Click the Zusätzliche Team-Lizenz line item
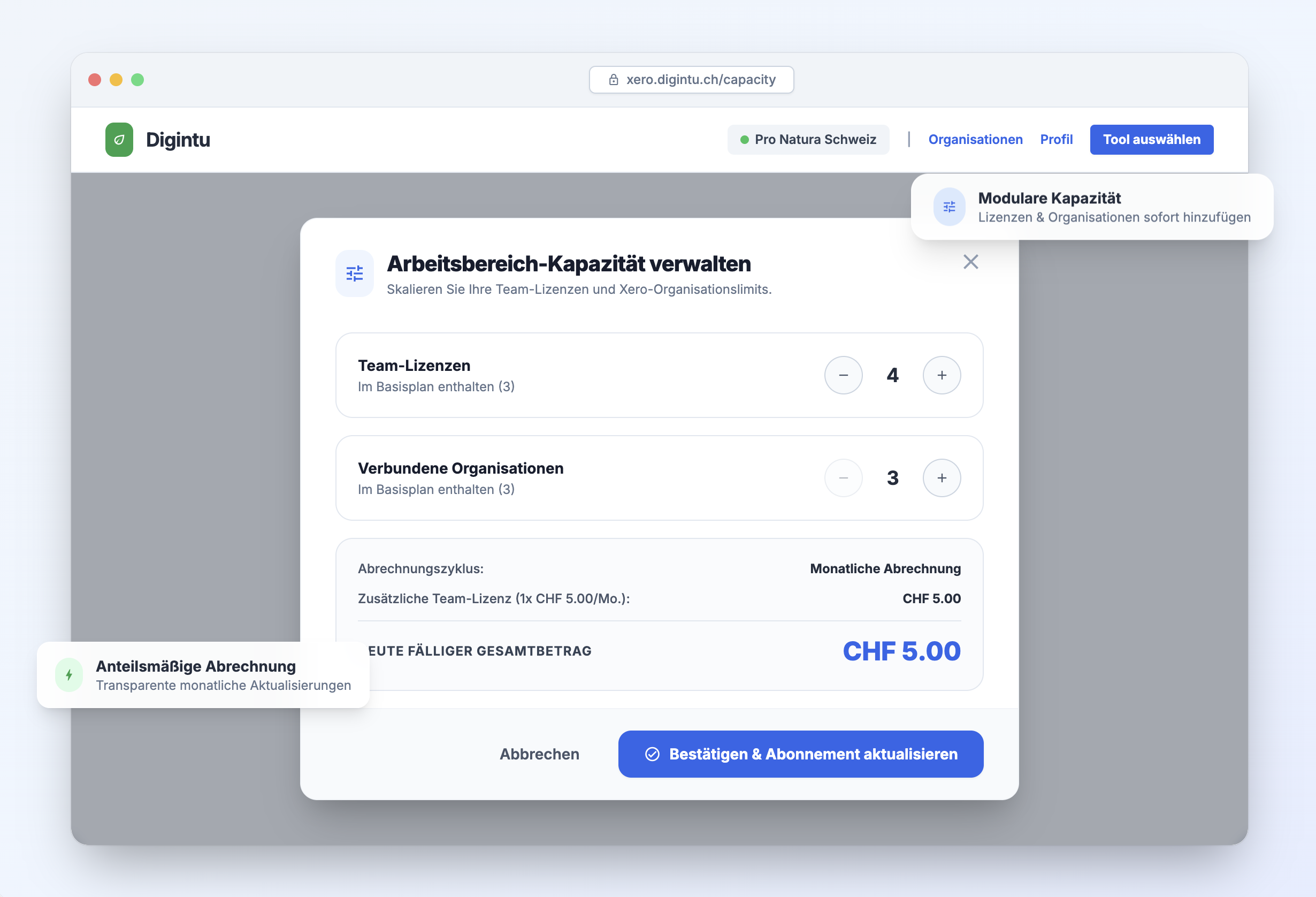This screenshot has height=897, width=1316. [x=659, y=598]
